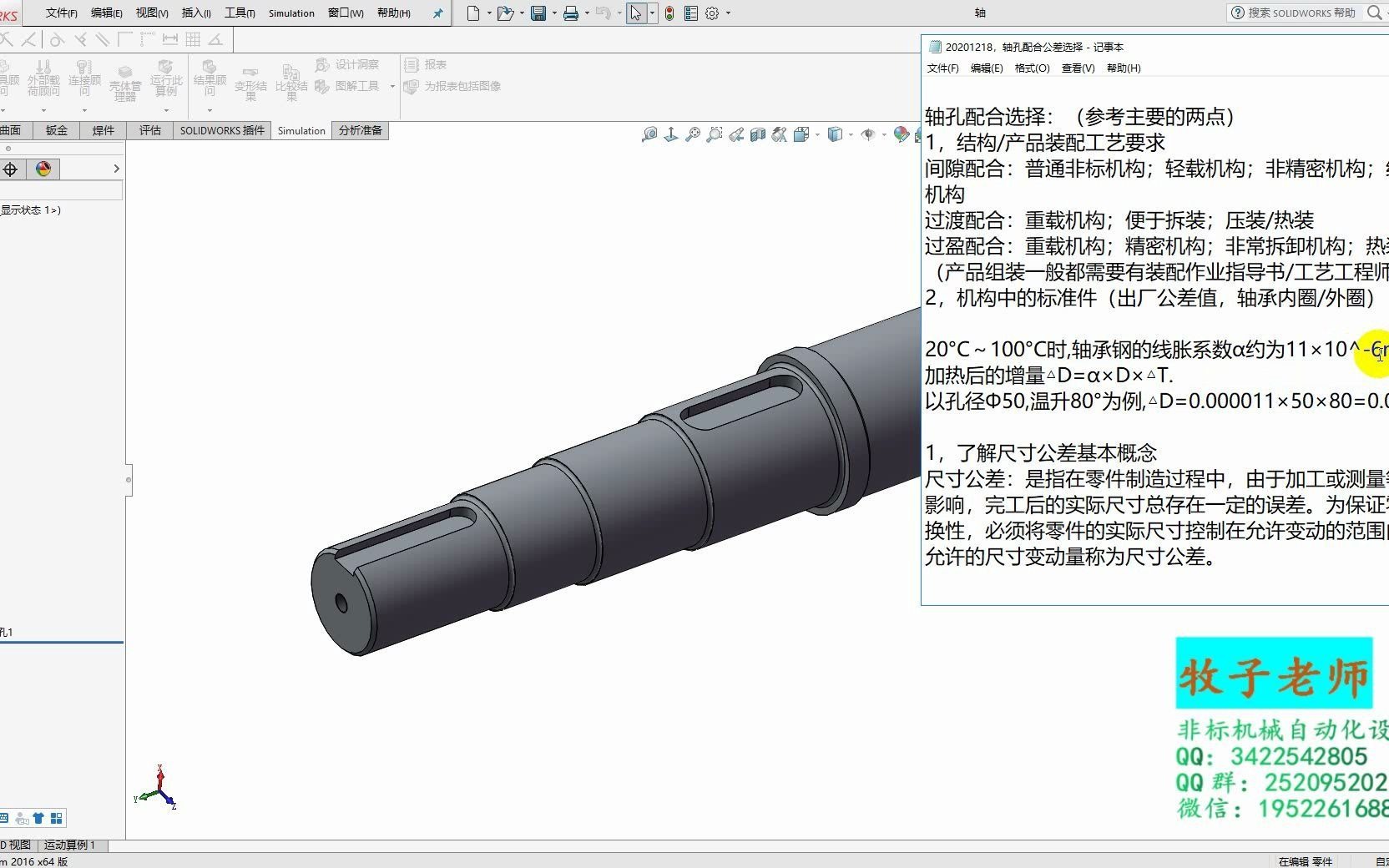Toggle the Hide/Show Items eye icon
1389x868 pixels.
pyautogui.click(x=868, y=134)
